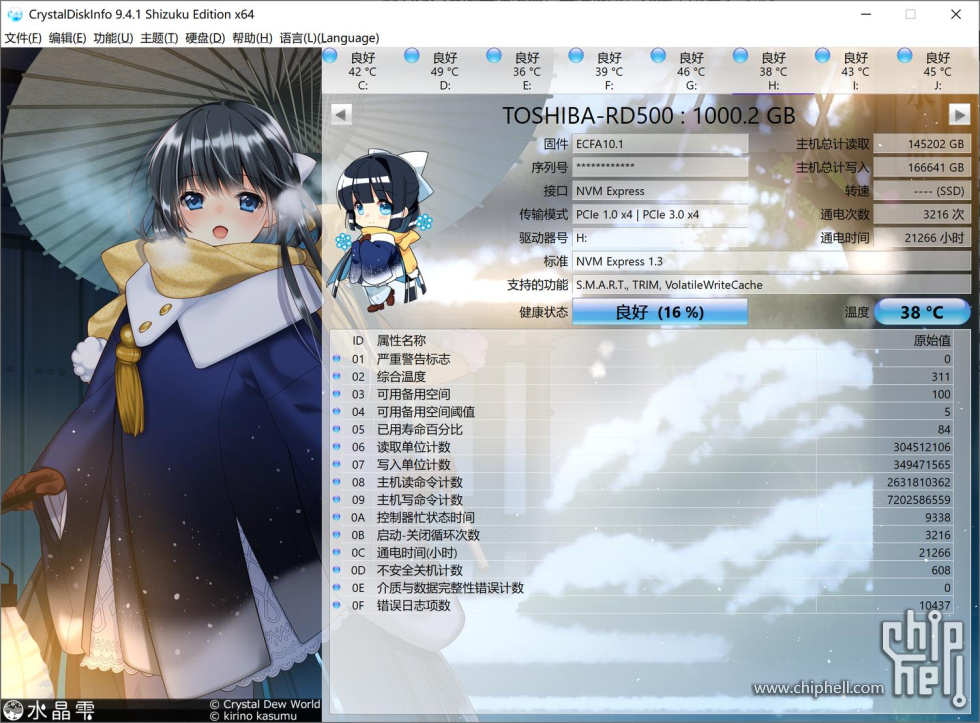Switch to the C: disk tab
The height and width of the screenshot is (723, 980).
(362, 71)
